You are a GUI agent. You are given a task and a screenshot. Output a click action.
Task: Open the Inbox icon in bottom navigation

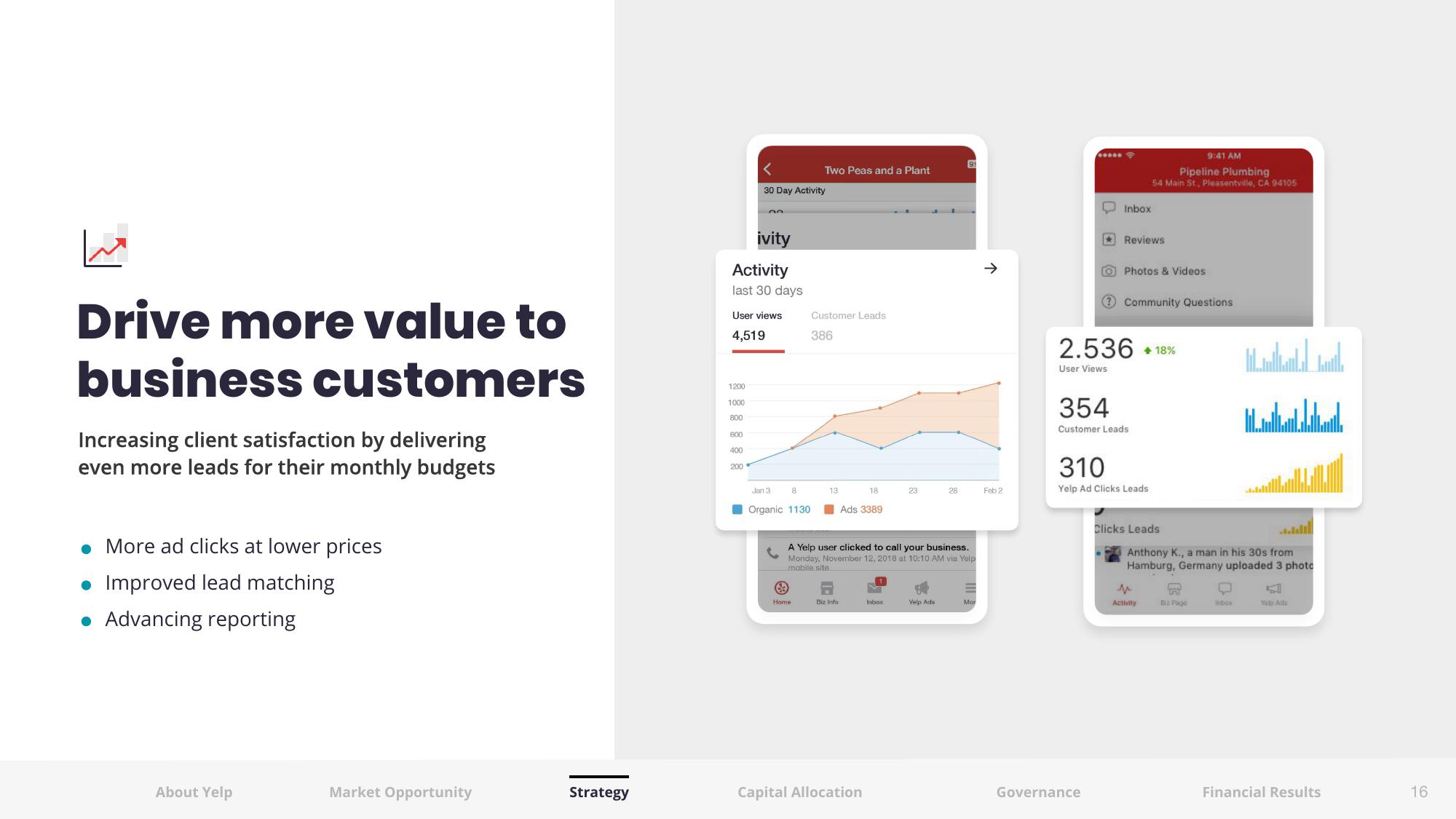pyautogui.click(x=871, y=591)
